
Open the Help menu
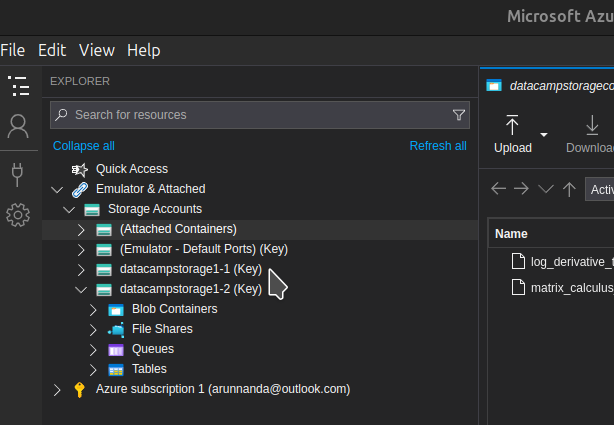tap(144, 50)
